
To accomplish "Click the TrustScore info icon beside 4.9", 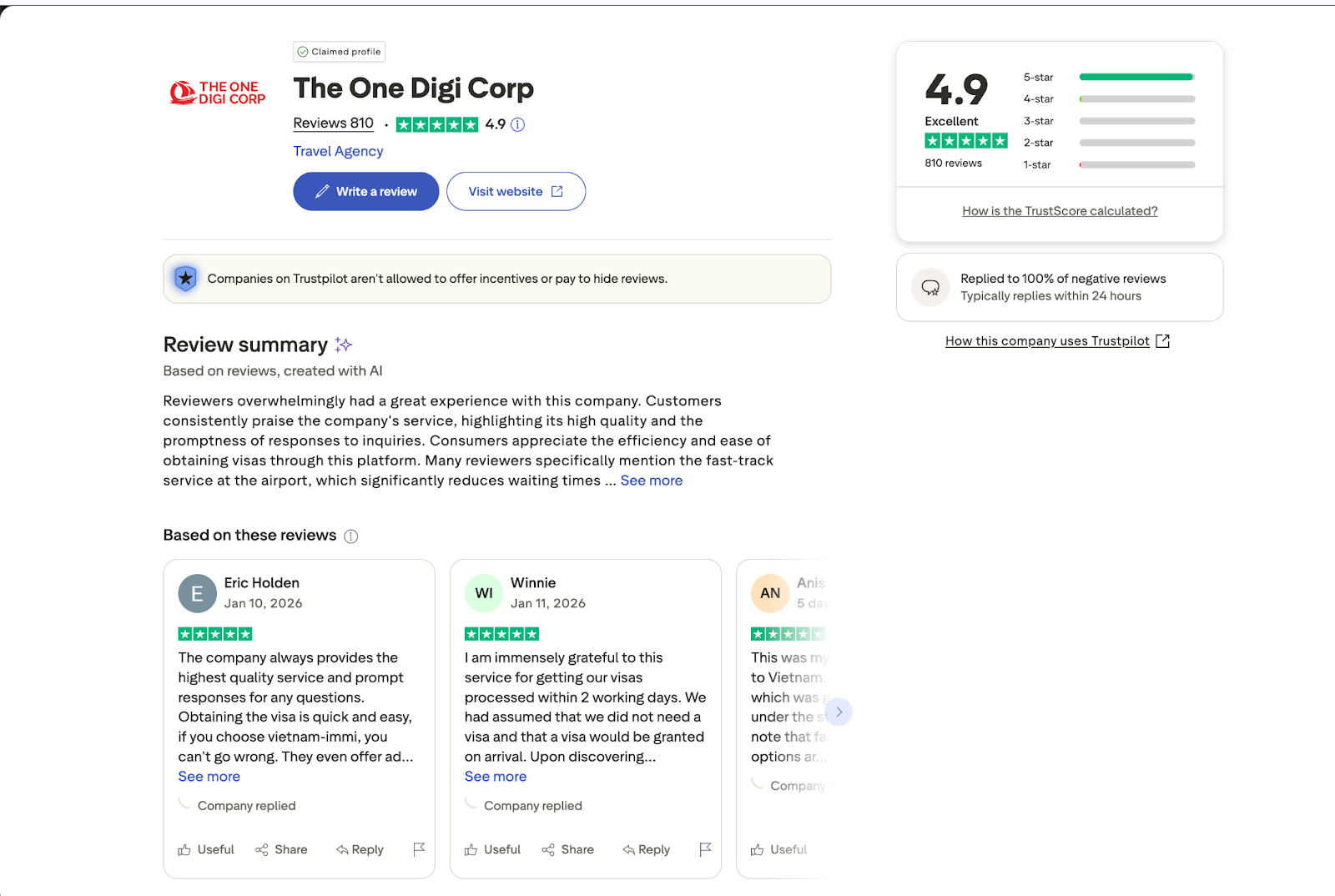I will pyautogui.click(x=517, y=124).
